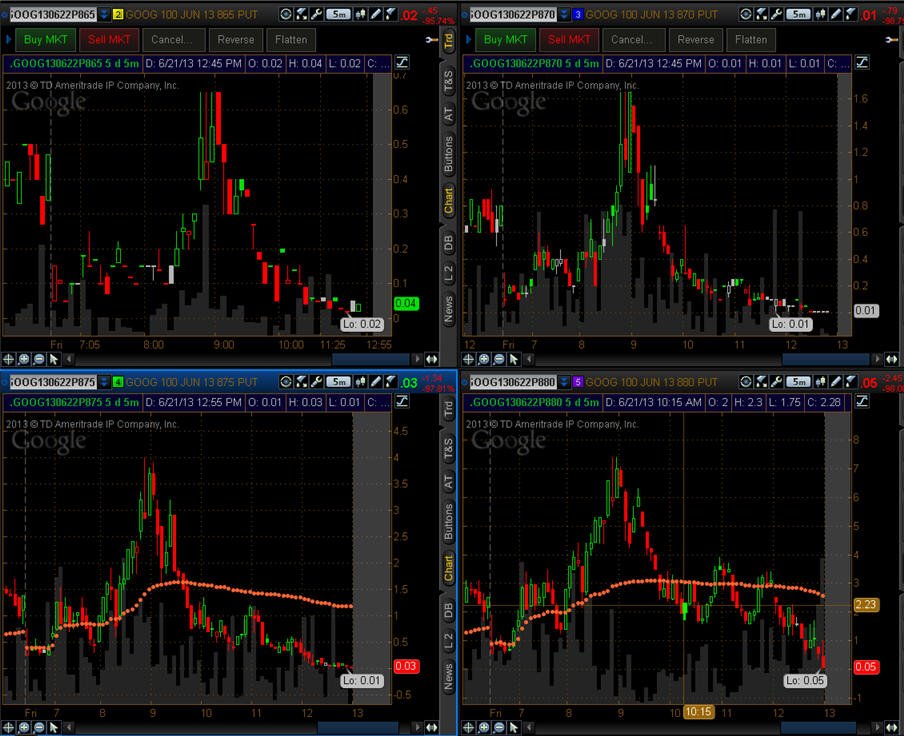
Task: Switch to T&S side tab in top panel
Action: click(449, 82)
